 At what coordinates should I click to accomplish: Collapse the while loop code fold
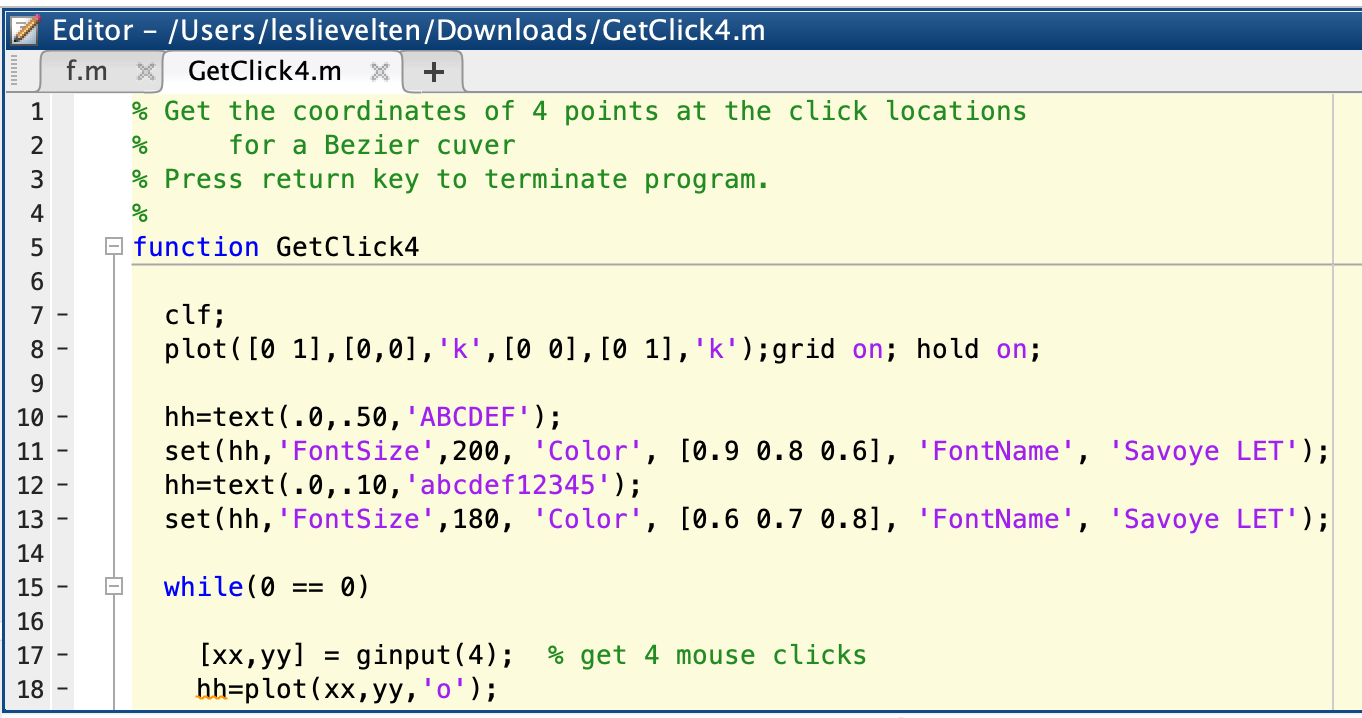coord(113,586)
